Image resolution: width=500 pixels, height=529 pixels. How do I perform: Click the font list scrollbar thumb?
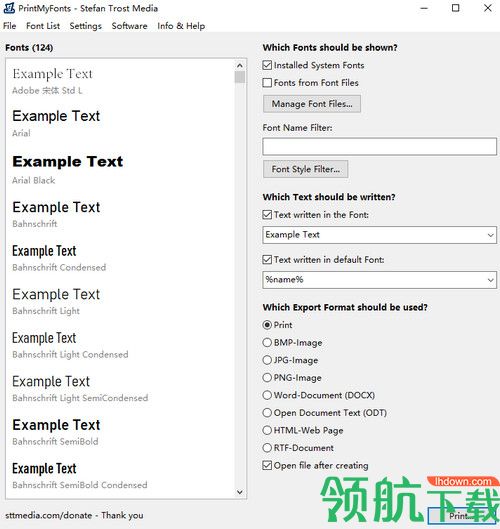point(240,77)
